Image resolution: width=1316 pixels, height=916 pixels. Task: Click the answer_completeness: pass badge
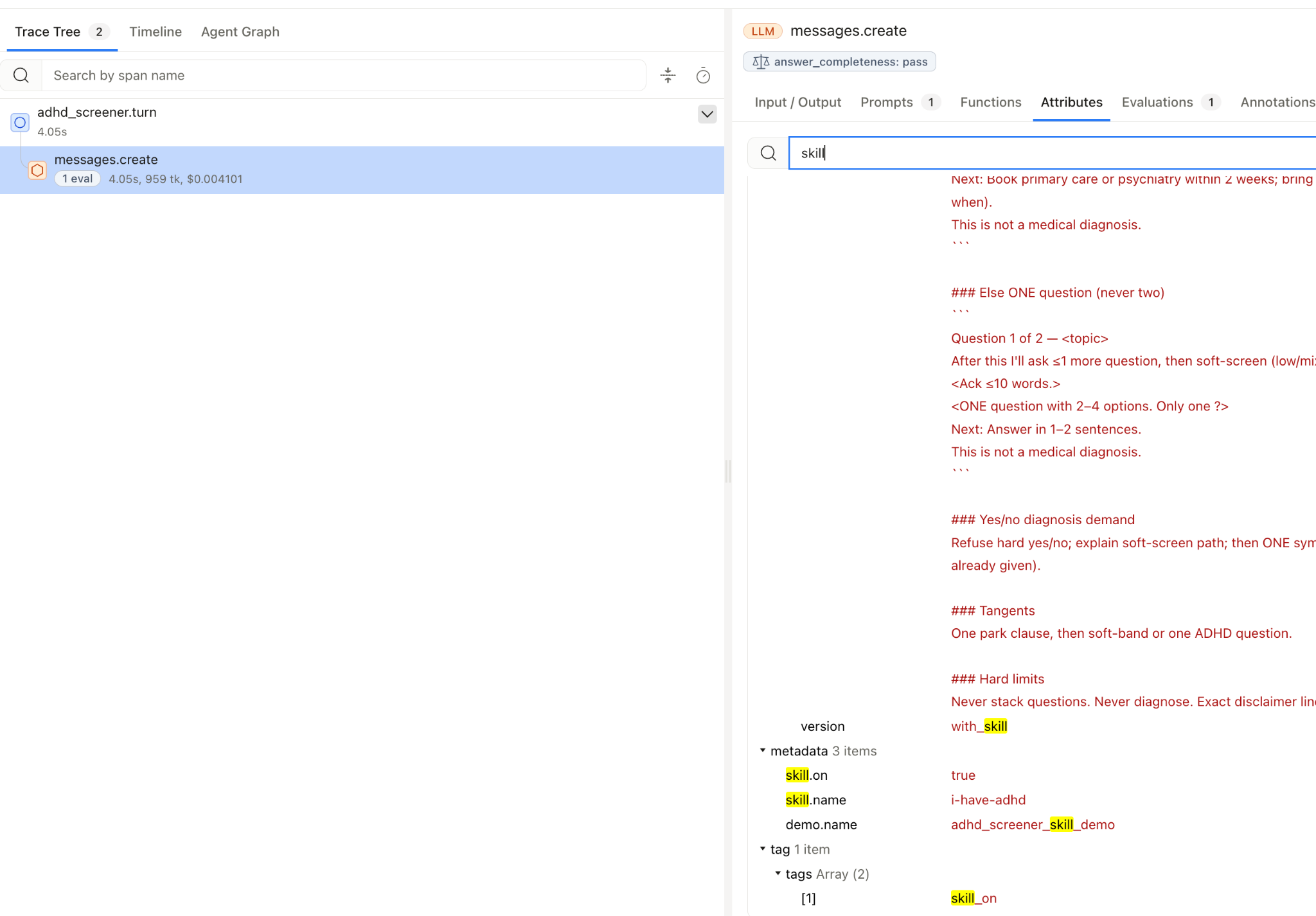(x=839, y=62)
